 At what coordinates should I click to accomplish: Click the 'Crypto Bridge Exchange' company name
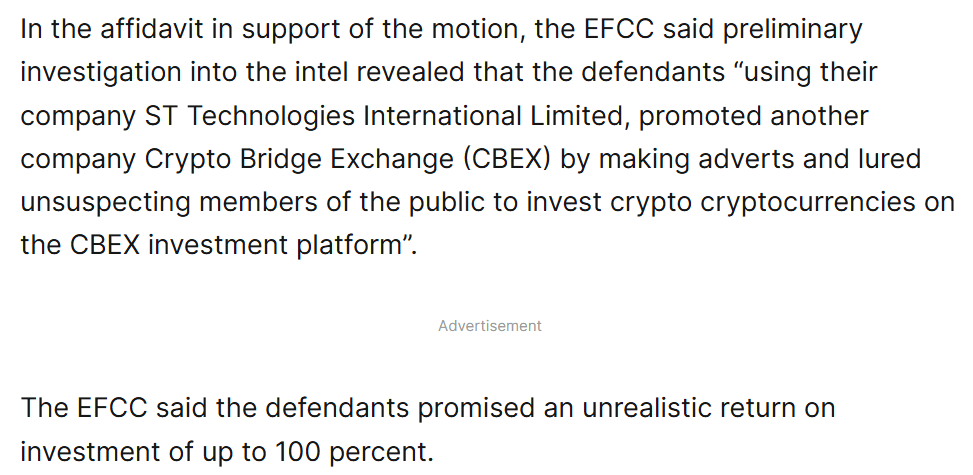pyautogui.click(x=299, y=160)
